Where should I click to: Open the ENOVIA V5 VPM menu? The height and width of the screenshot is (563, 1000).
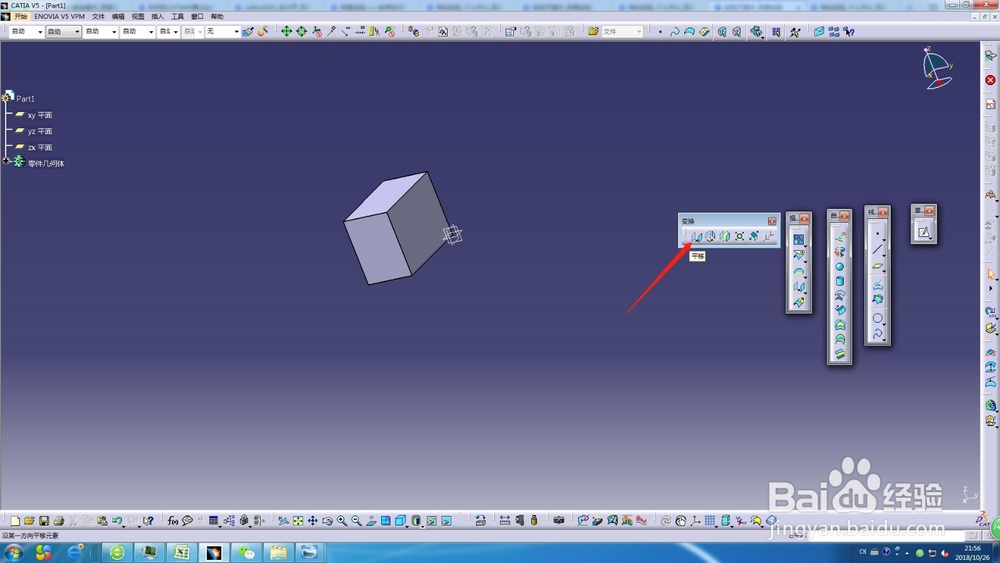click(59, 17)
